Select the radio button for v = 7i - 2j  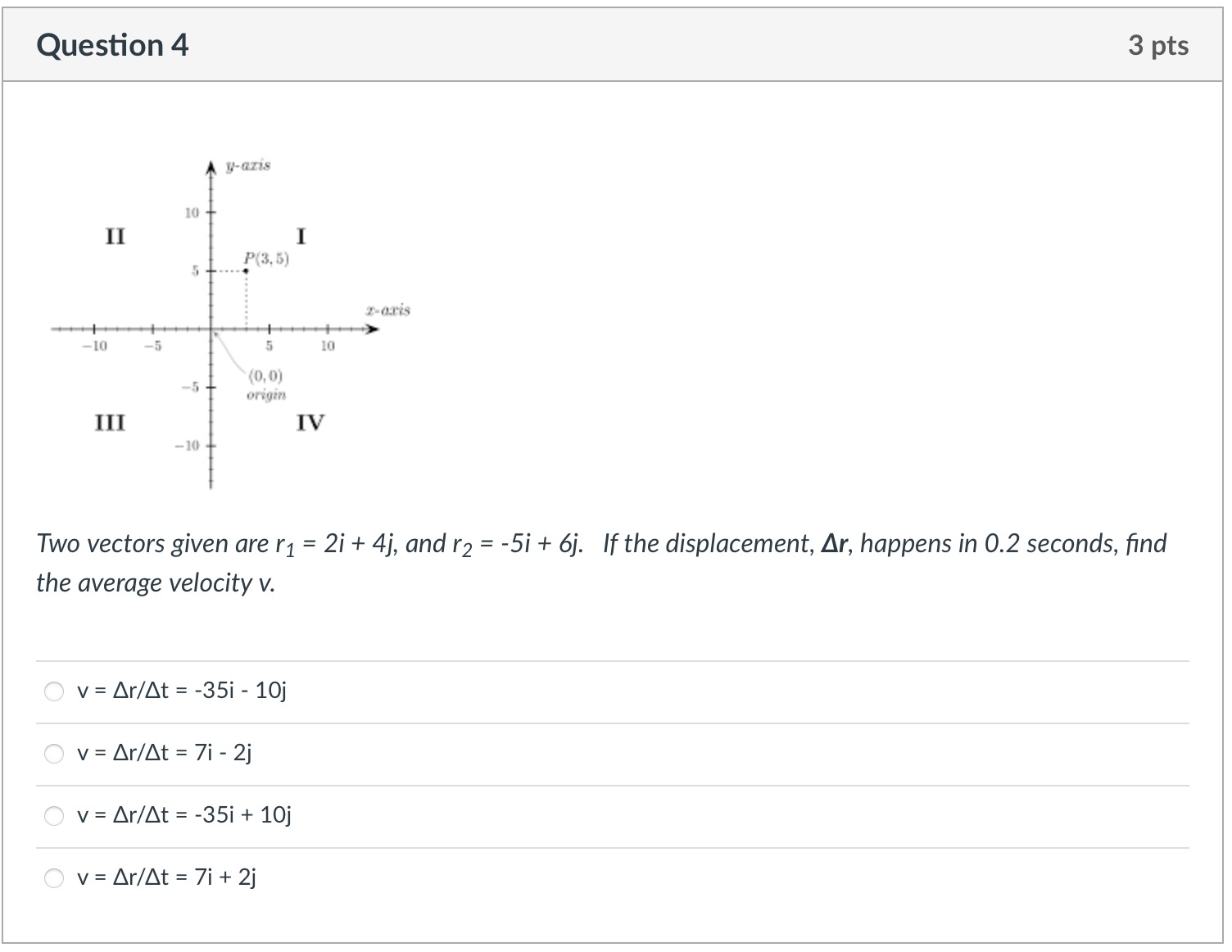tap(54, 753)
